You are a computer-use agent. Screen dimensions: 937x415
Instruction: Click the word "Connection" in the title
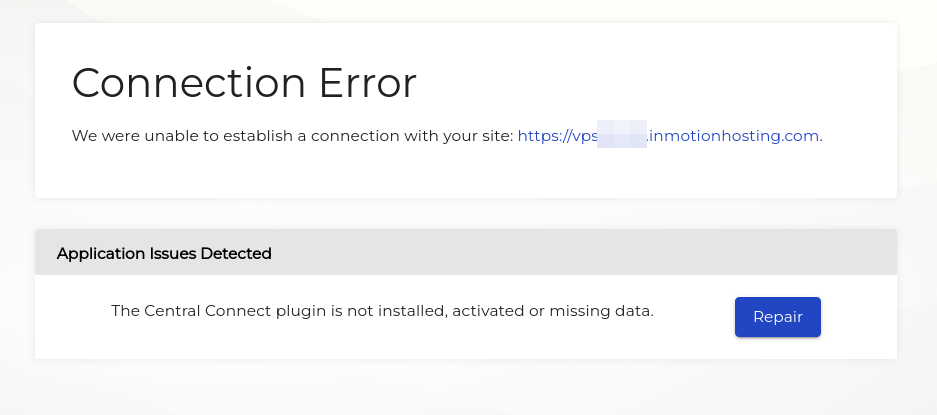(176, 82)
